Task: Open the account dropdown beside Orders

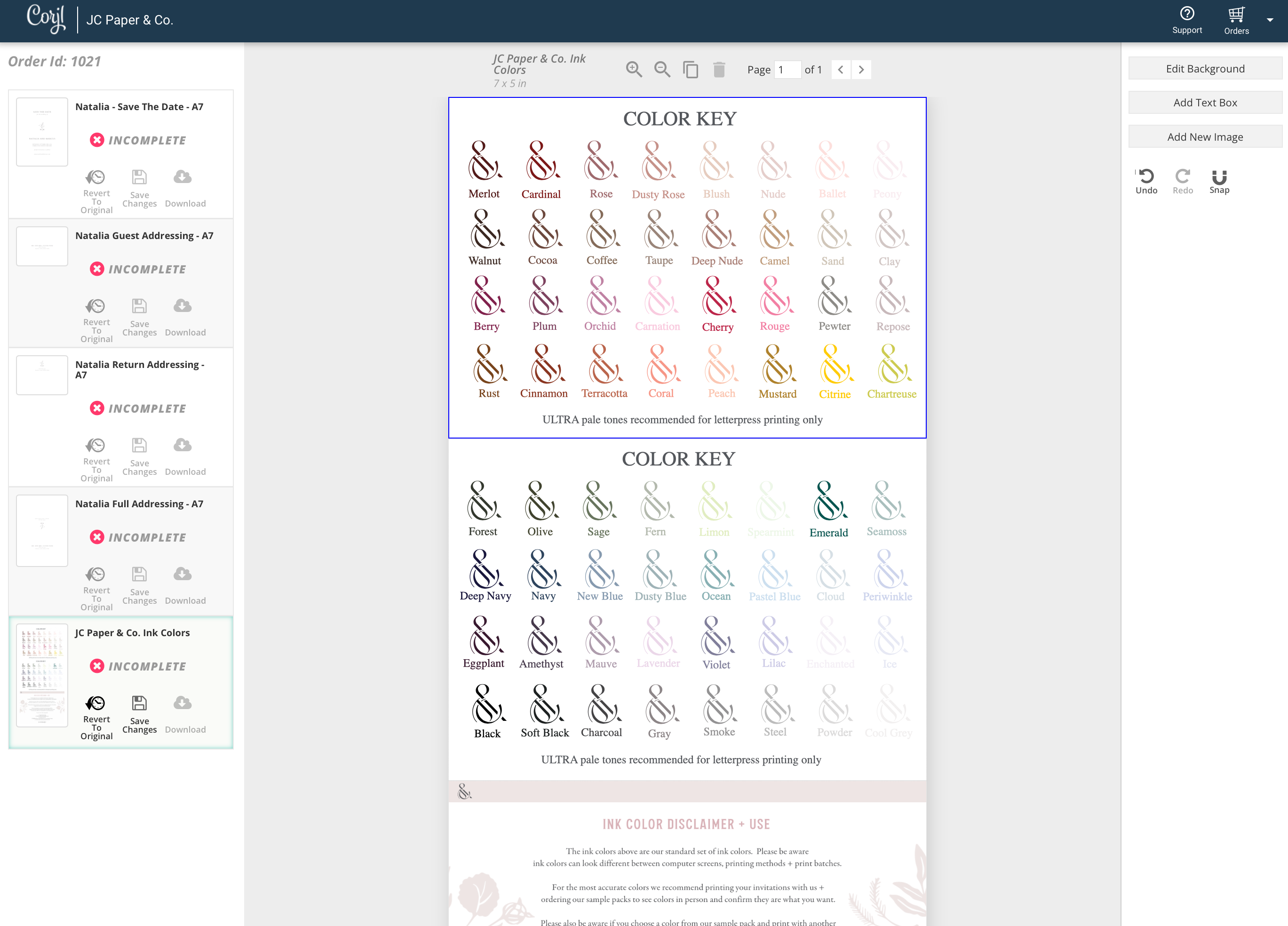Action: [x=1271, y=20]
